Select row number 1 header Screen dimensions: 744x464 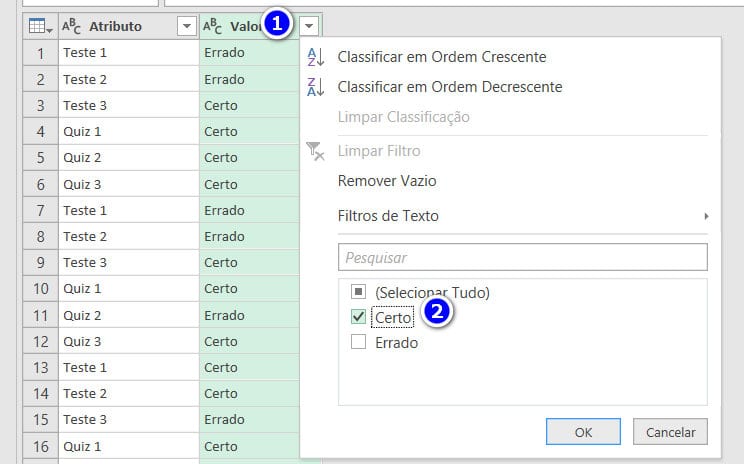coord(41,53)
